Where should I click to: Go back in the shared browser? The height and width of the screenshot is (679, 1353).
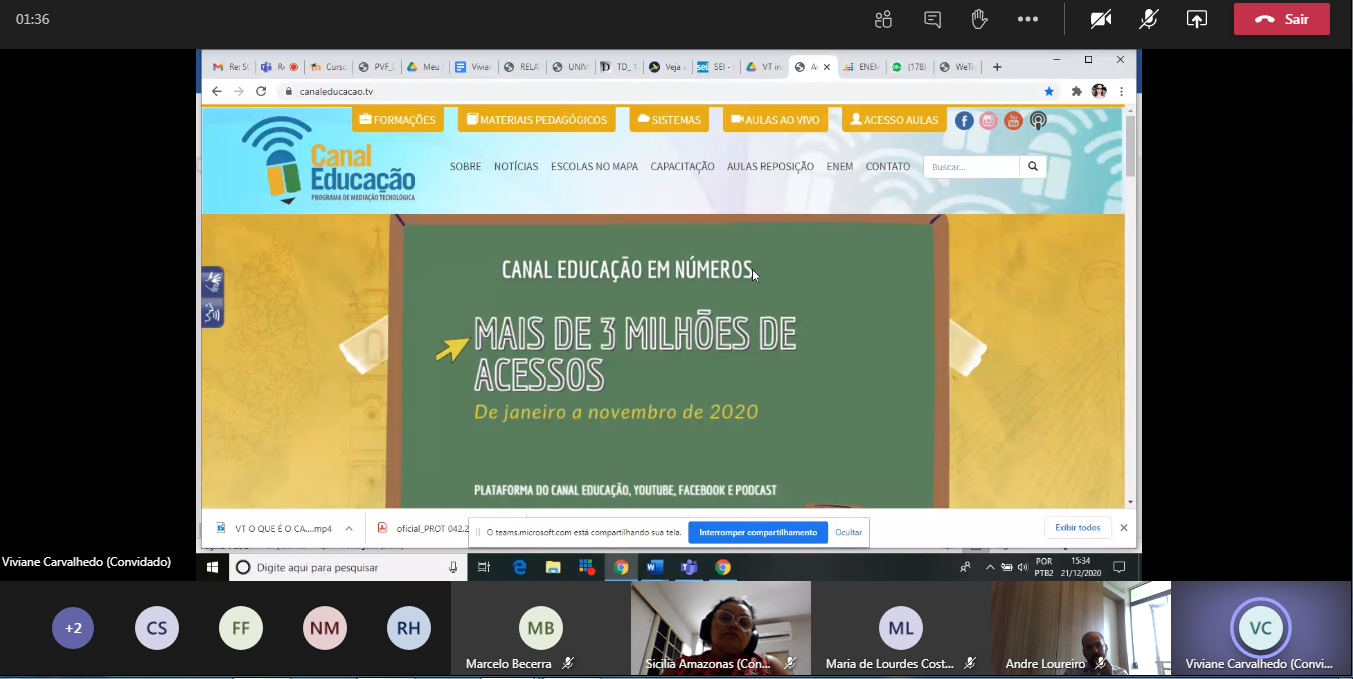pyautogui.click(x=217, y=91)
